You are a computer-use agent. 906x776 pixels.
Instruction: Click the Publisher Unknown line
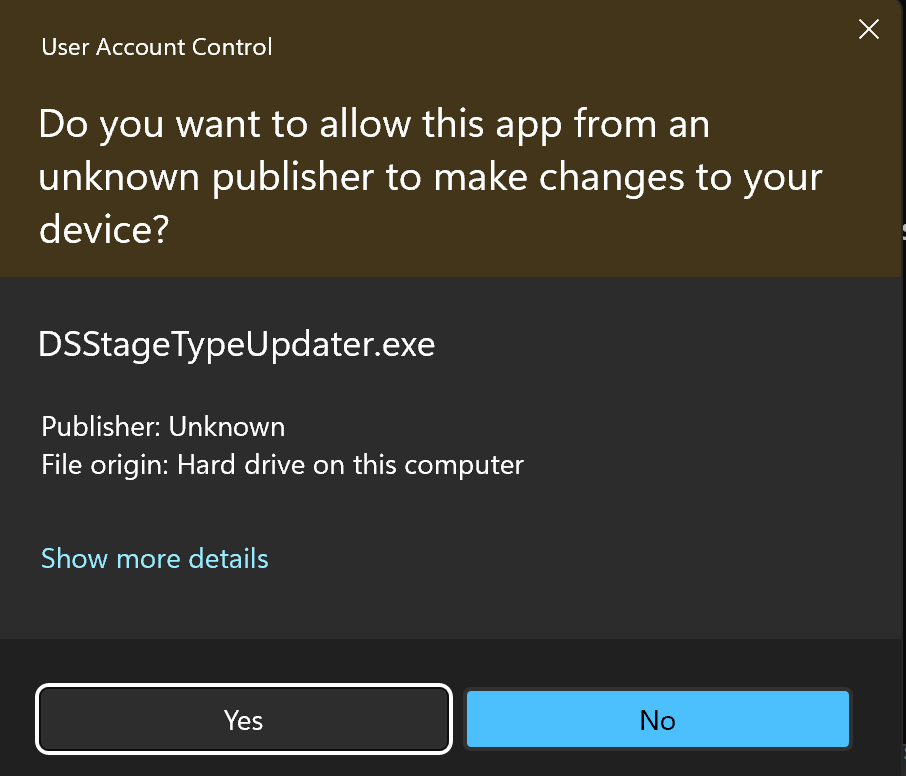(163, 426)
